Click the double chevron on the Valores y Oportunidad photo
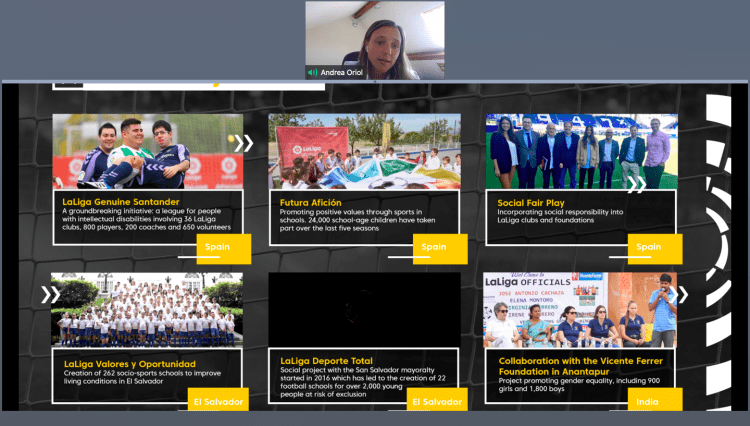750x426 pixels. (50, 295)
